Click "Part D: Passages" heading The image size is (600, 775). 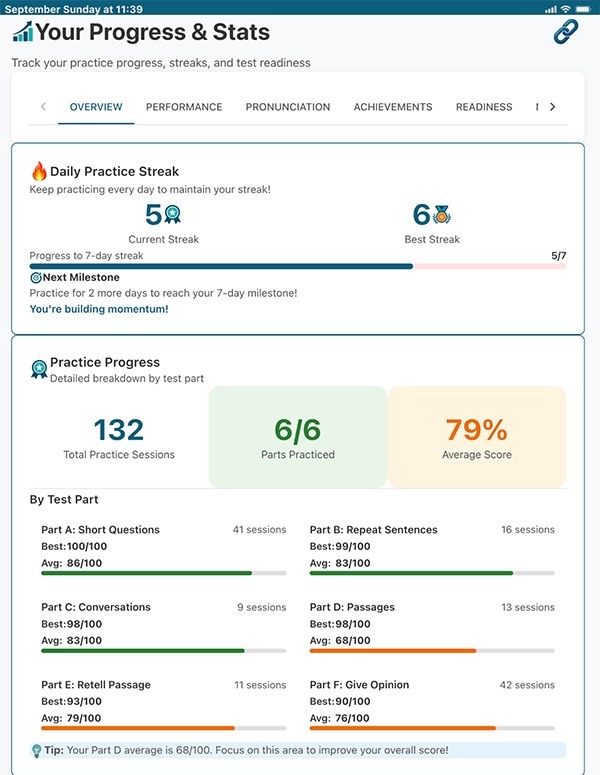pos(352,607)
